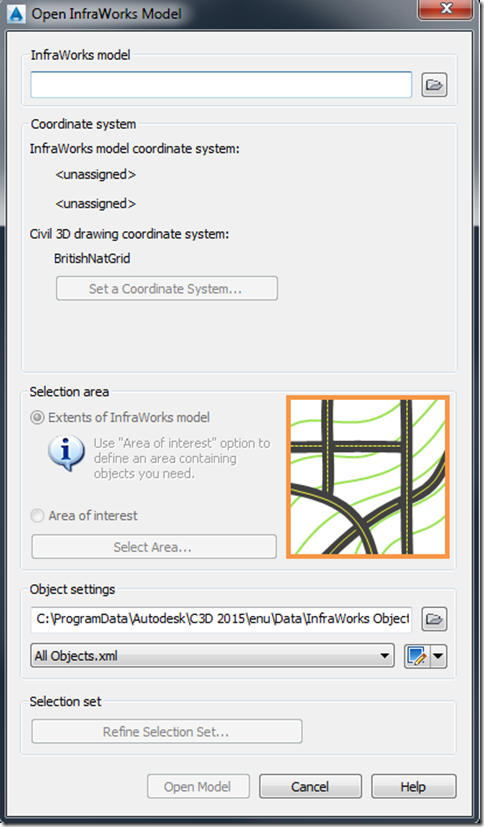
Task: Click the Open Model button
Action: pyautogui.click(x=198, y=786)
